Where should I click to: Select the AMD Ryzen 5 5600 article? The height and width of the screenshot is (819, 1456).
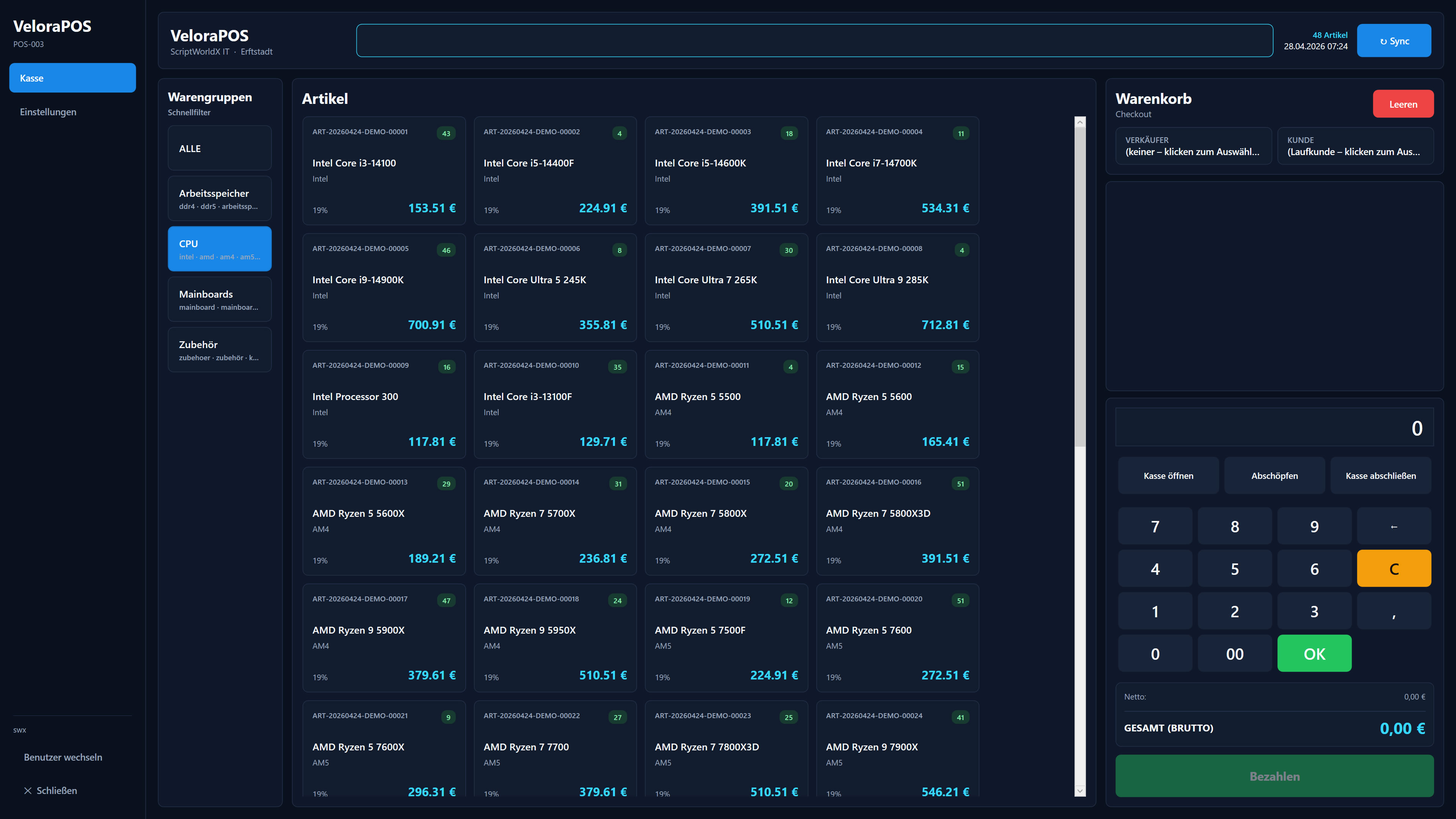[897, 404]
